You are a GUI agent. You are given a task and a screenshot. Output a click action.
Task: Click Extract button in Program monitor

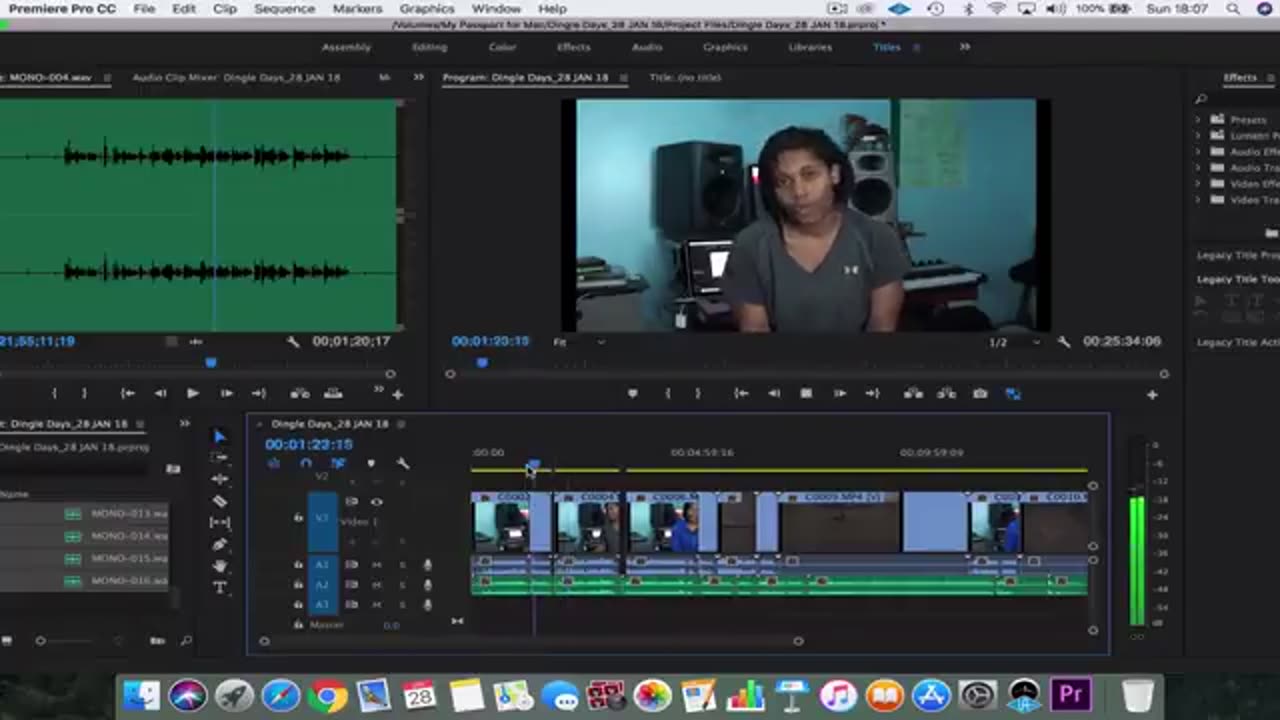point(946,394)
